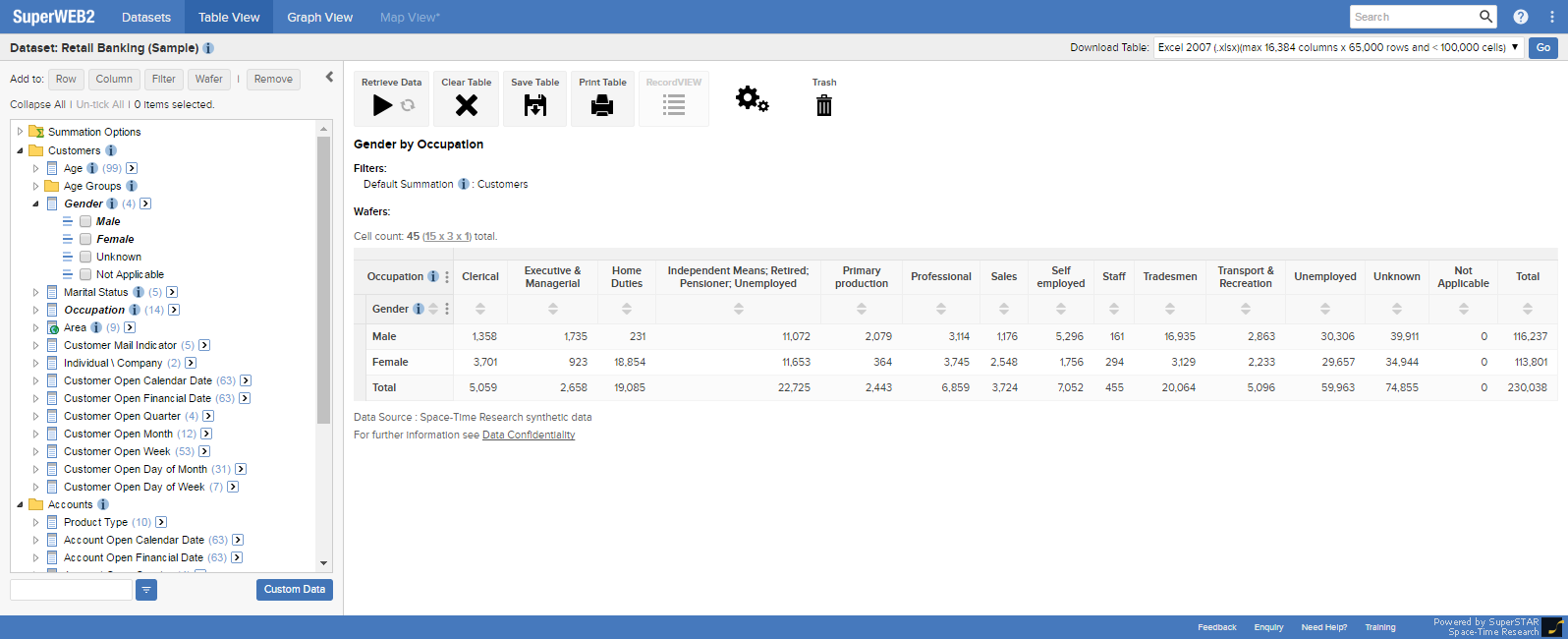Click the info icon beside dataset title
1568x639 pixels.
point(208,48)
